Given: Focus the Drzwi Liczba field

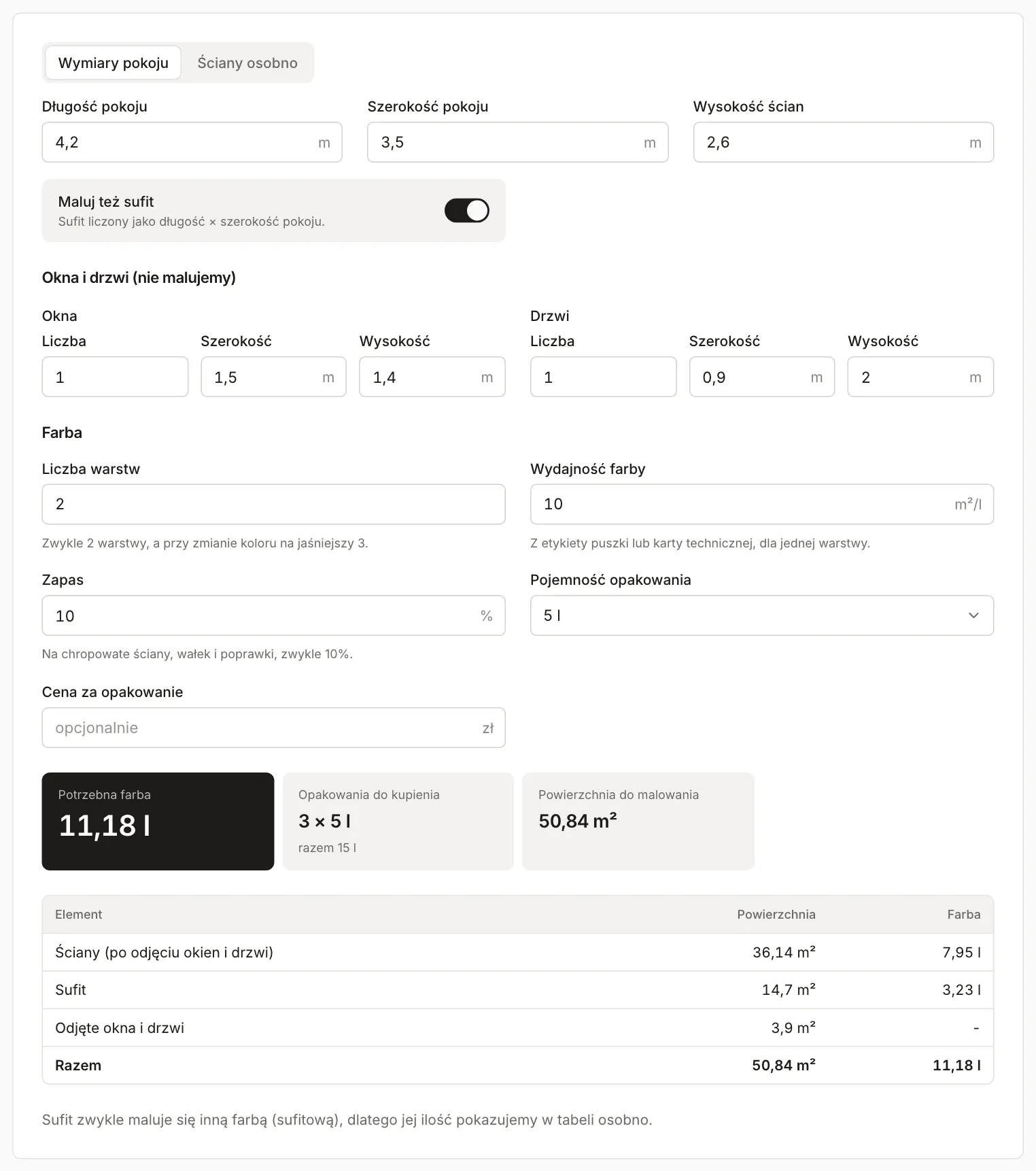Looking at the screenshot, I should (603, 377).
